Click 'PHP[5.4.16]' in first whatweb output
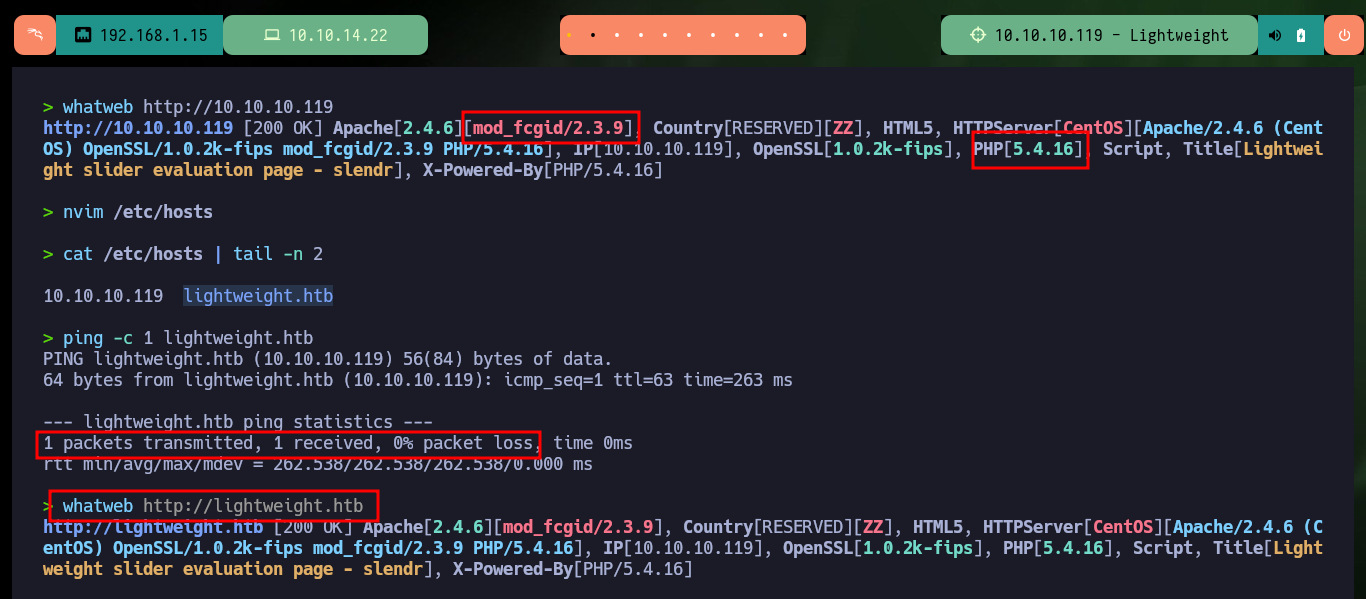The image size is (1366, 599). click(1029, 149)
